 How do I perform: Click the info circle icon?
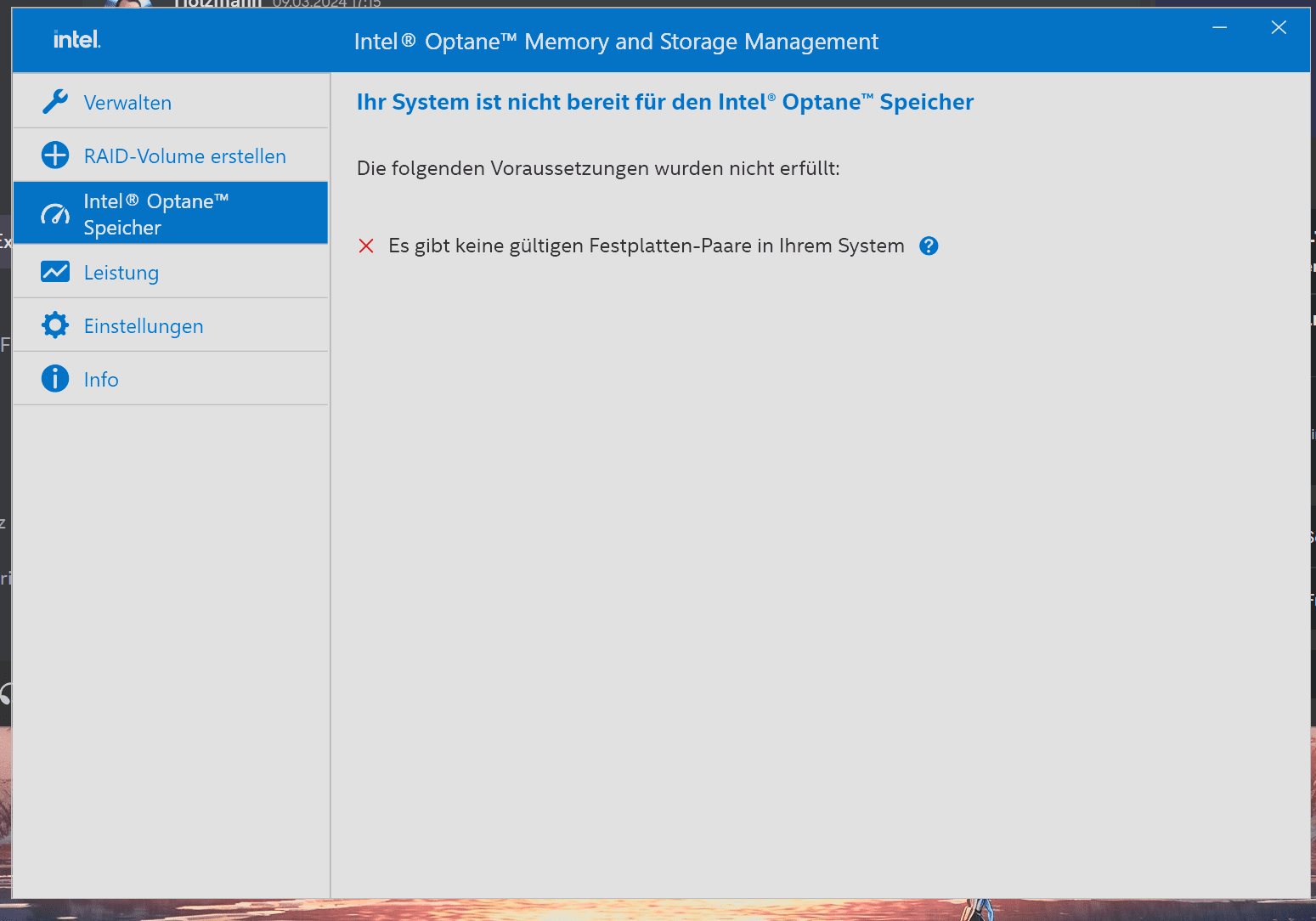click(55, 379)
